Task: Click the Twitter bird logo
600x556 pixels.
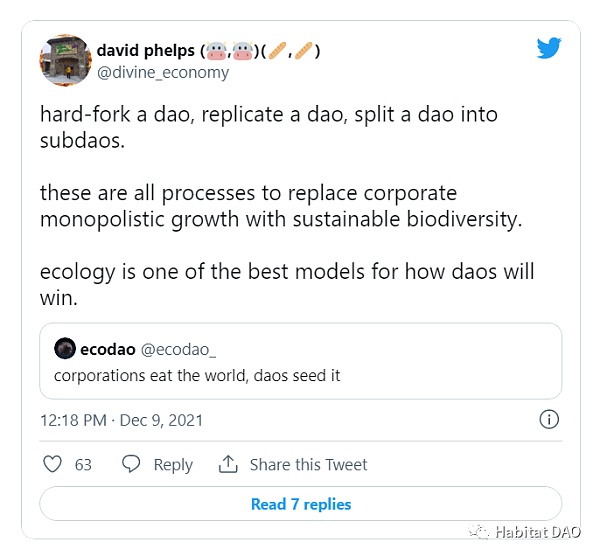Action: coord(549,47)
